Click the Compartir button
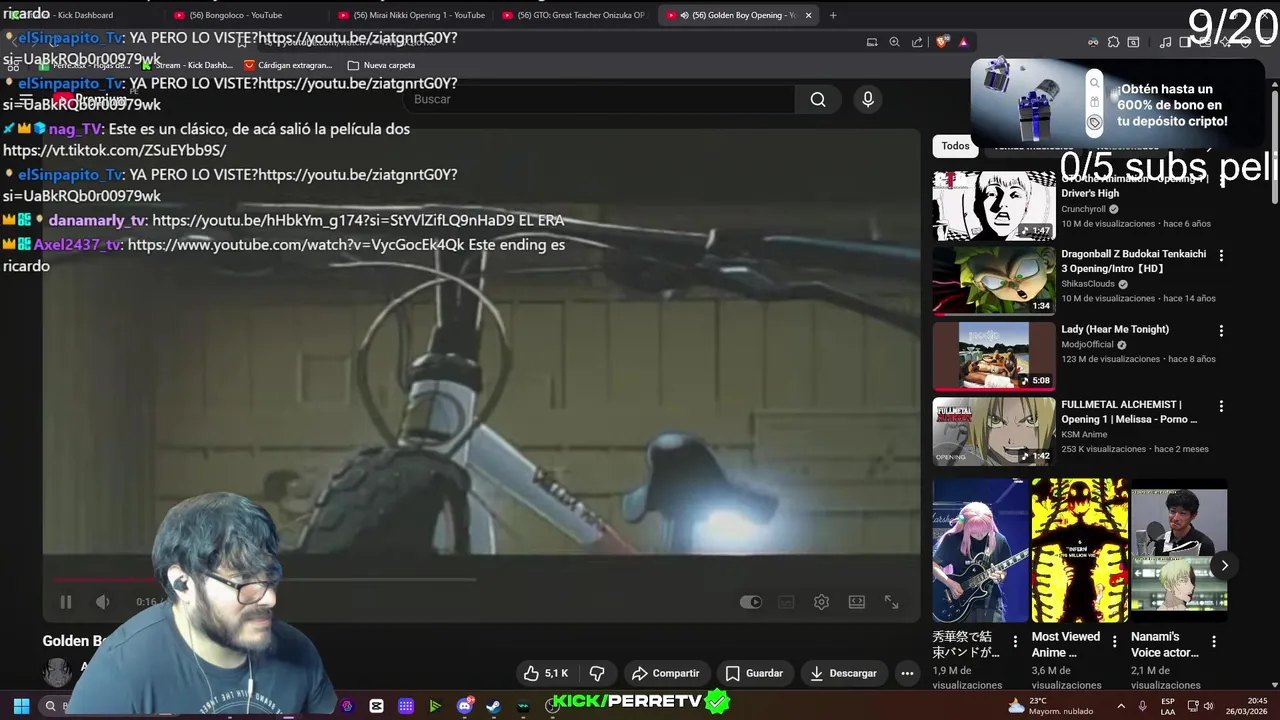 pyautogui.click(x=666, y=673)
